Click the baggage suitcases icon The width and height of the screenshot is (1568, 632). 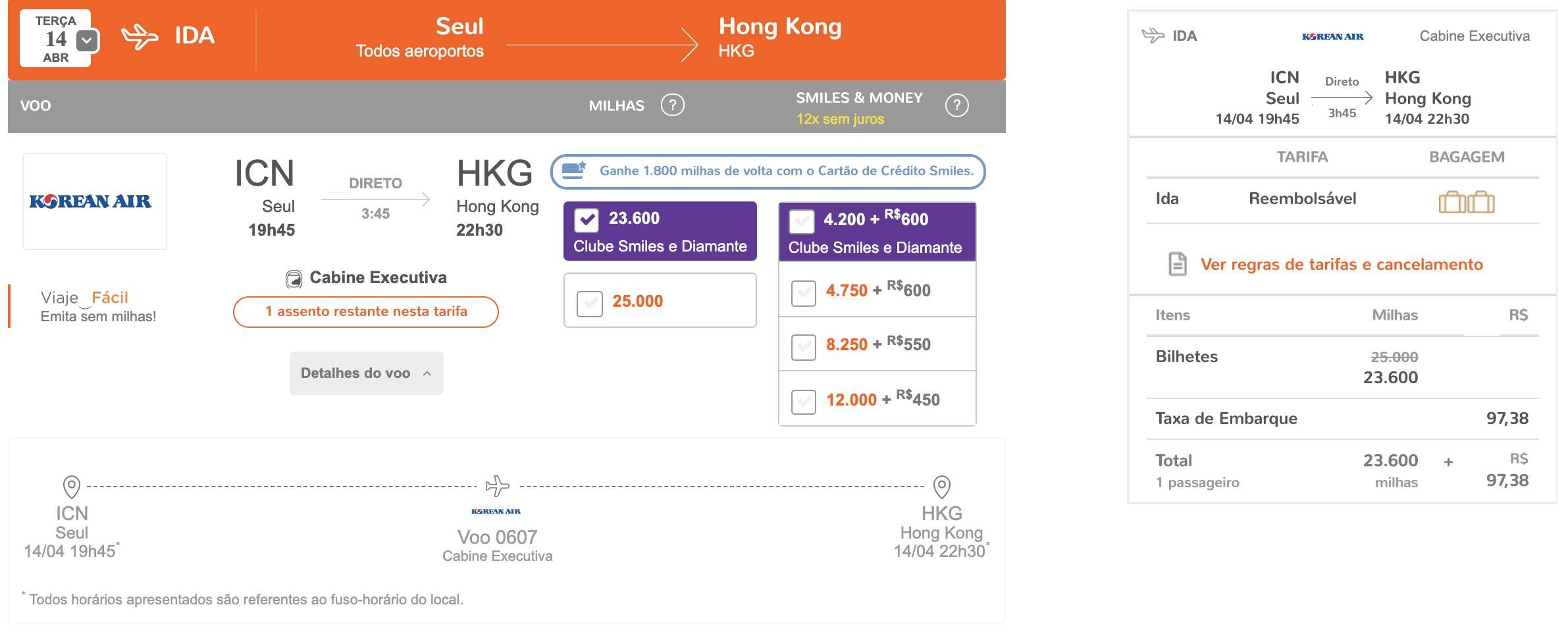(x=1467, y=201)
